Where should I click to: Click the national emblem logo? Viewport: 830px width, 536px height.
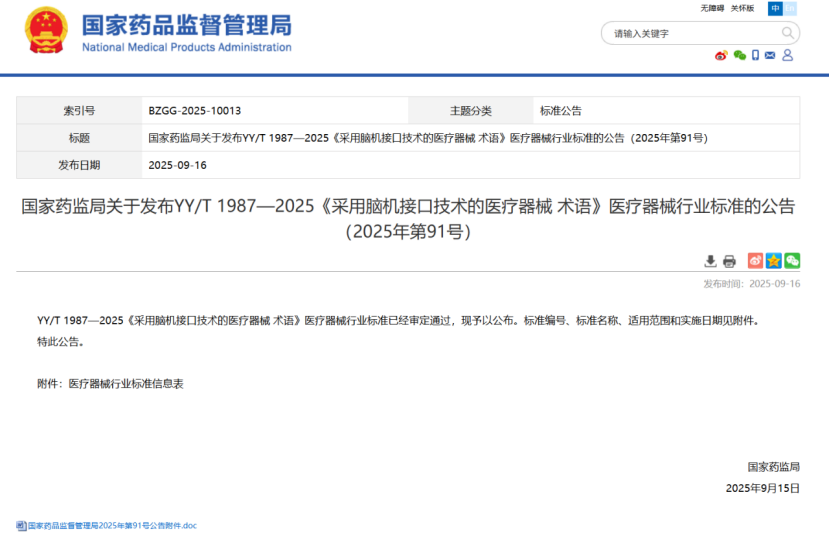[46, 31]
